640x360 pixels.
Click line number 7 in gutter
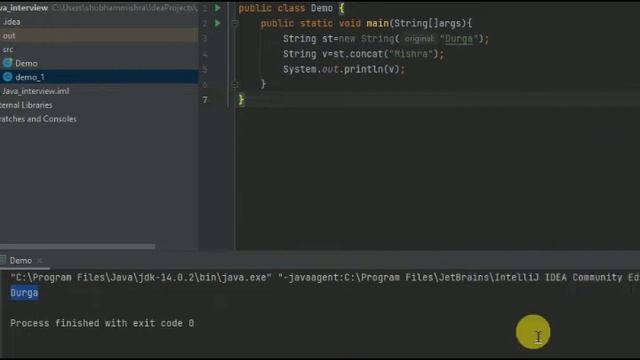pos(205,100)
